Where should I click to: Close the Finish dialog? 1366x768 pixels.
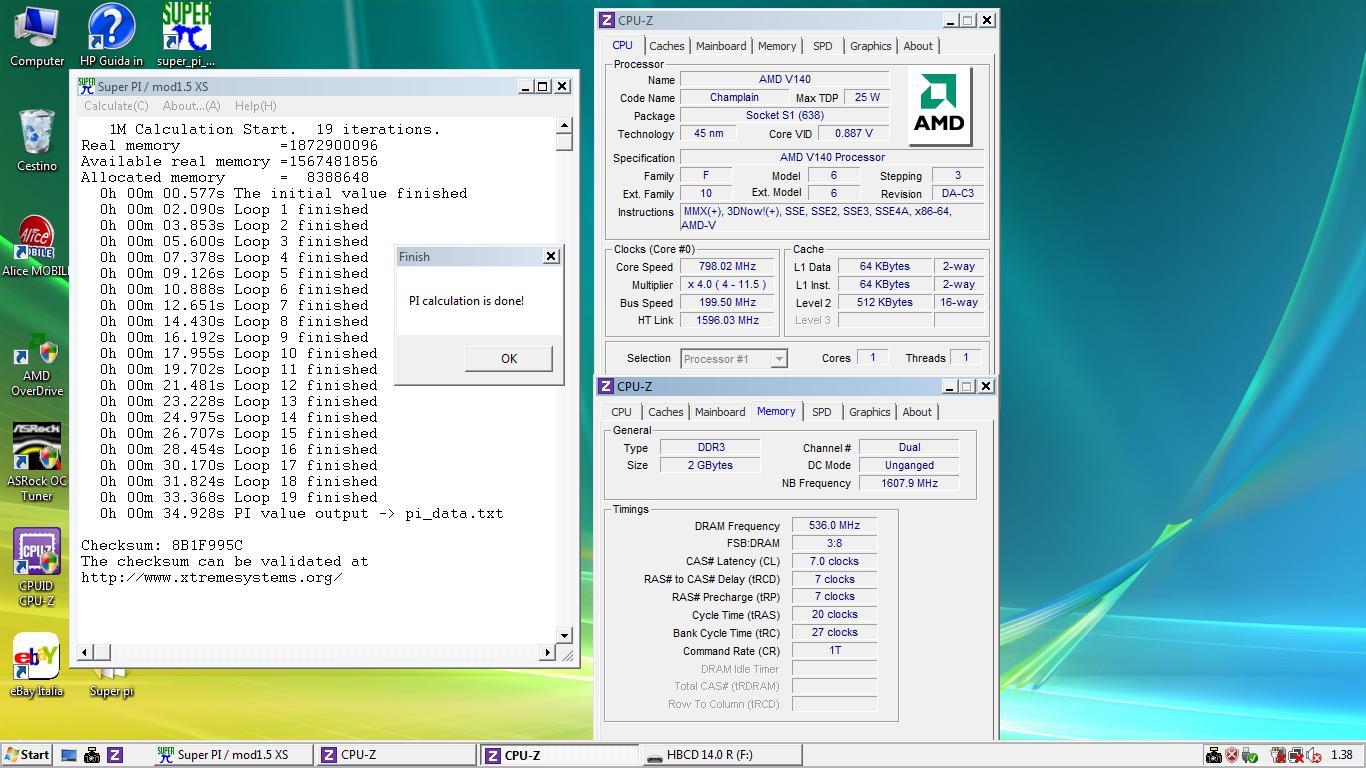click(550, 256)
